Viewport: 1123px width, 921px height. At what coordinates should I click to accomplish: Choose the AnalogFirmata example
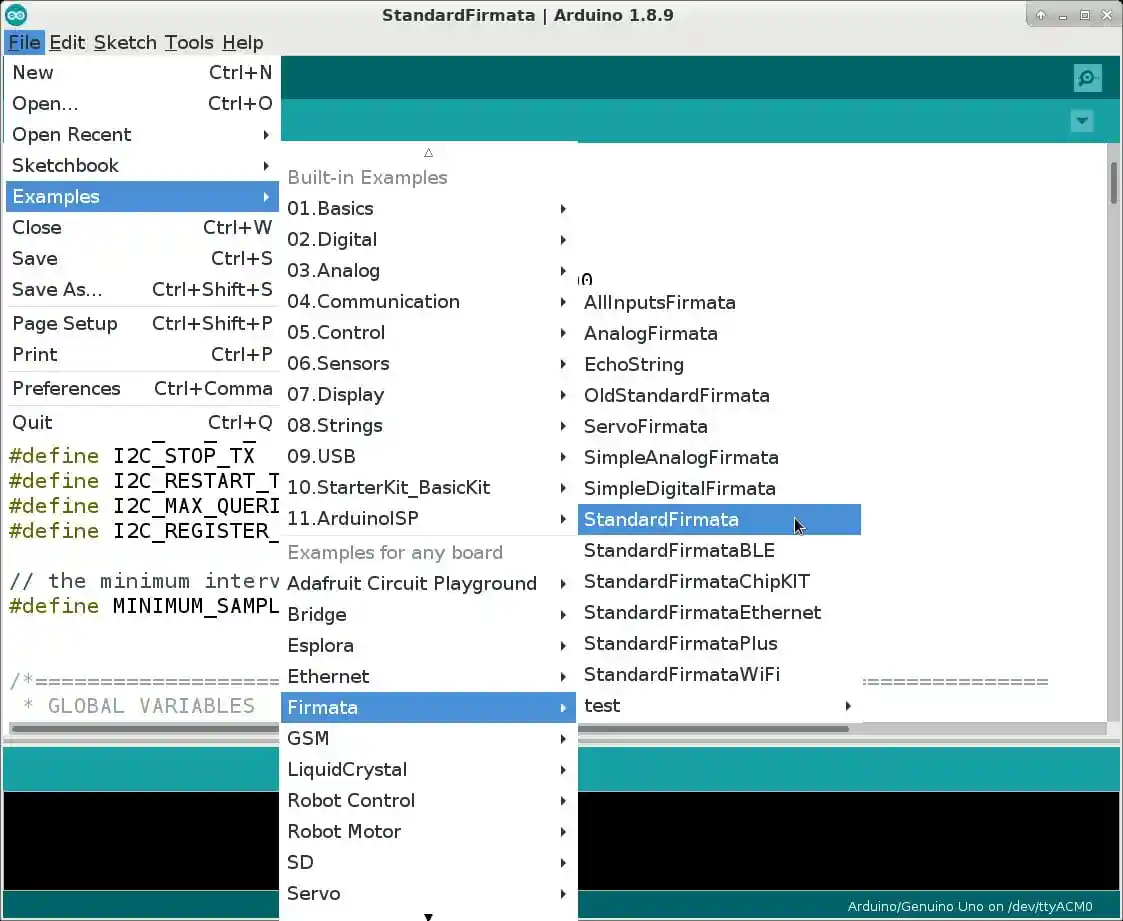(x=650, y=333)
